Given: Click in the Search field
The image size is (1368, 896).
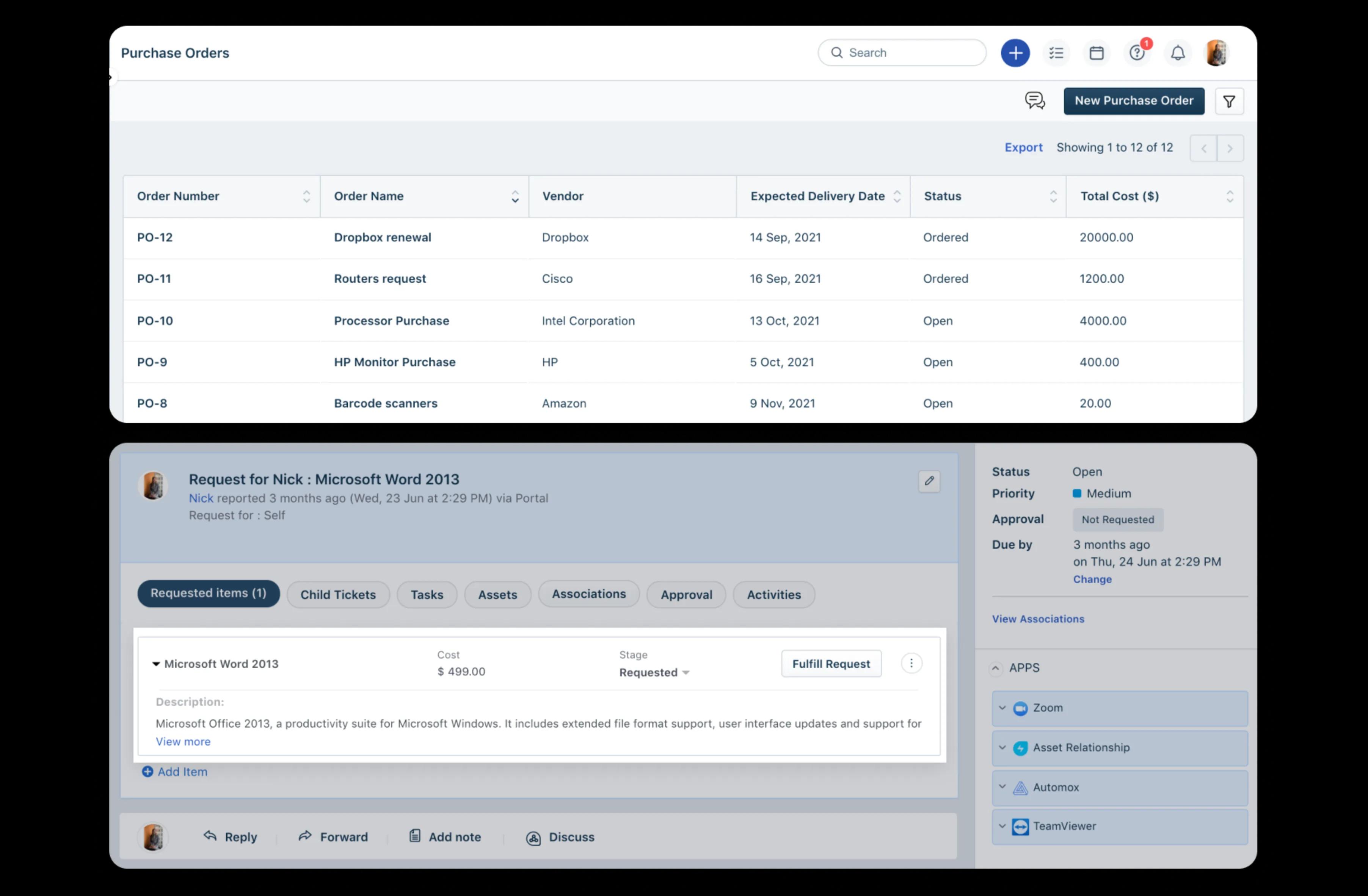Looking at the screenshot, I should tap(901, 53).
